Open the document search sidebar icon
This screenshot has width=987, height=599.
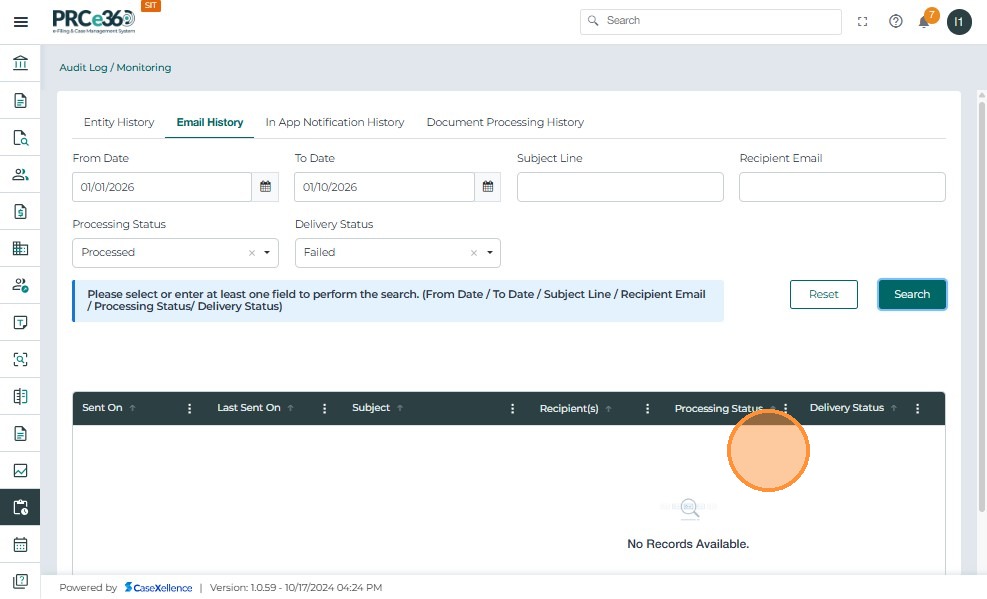20,137
